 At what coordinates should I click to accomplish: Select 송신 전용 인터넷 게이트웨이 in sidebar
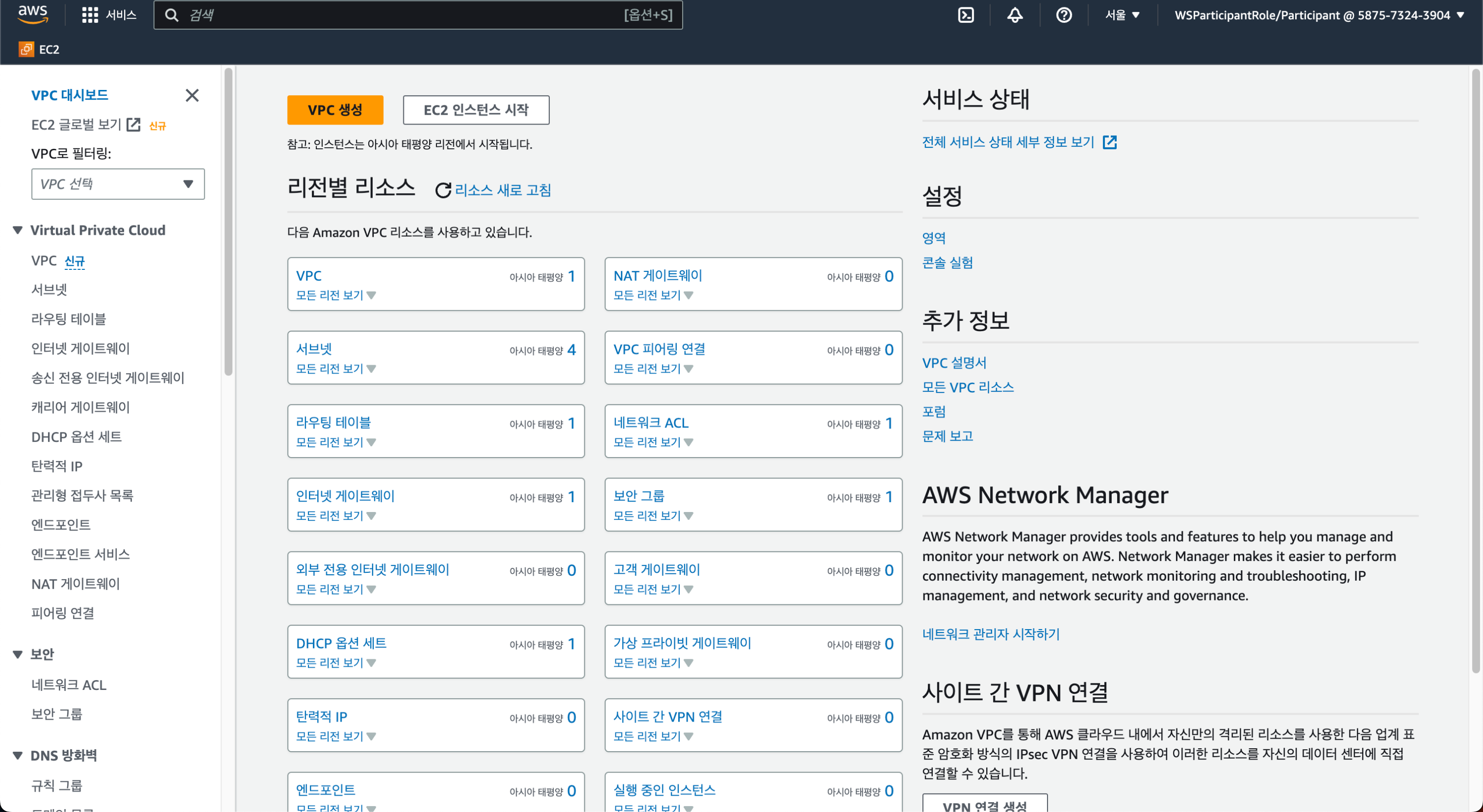[108, 378]
